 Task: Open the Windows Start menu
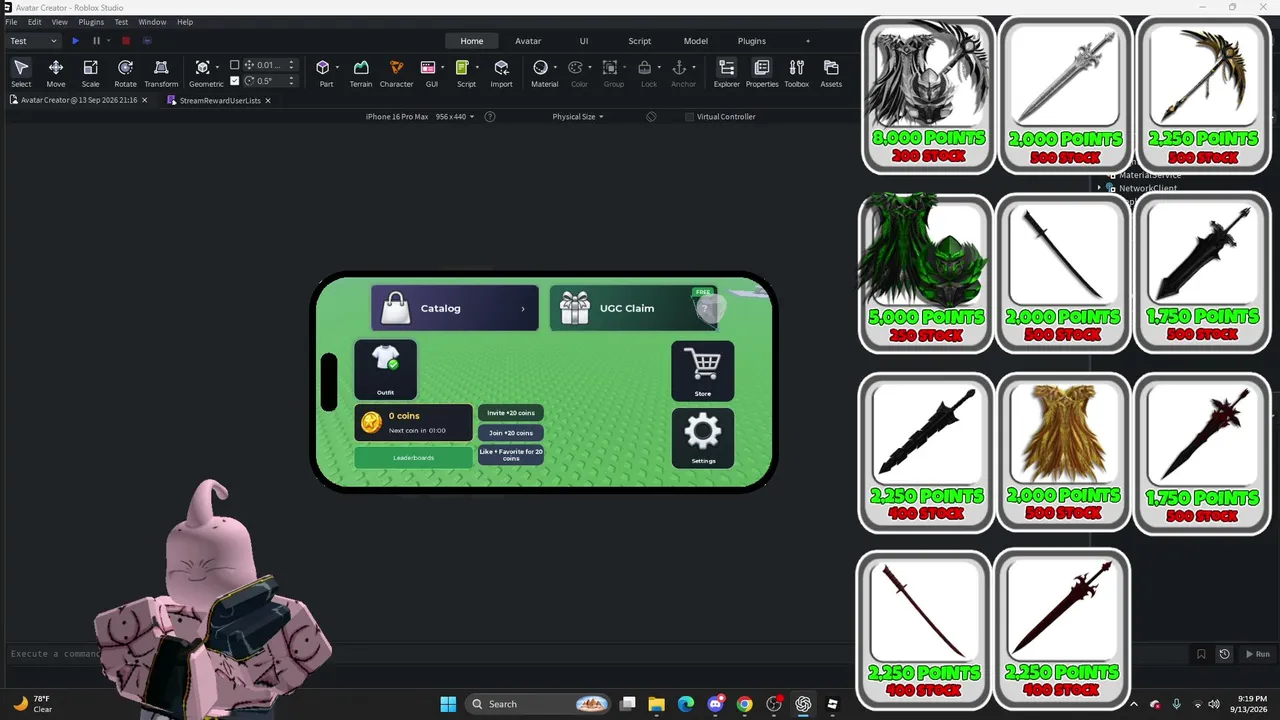click(448, 704)
